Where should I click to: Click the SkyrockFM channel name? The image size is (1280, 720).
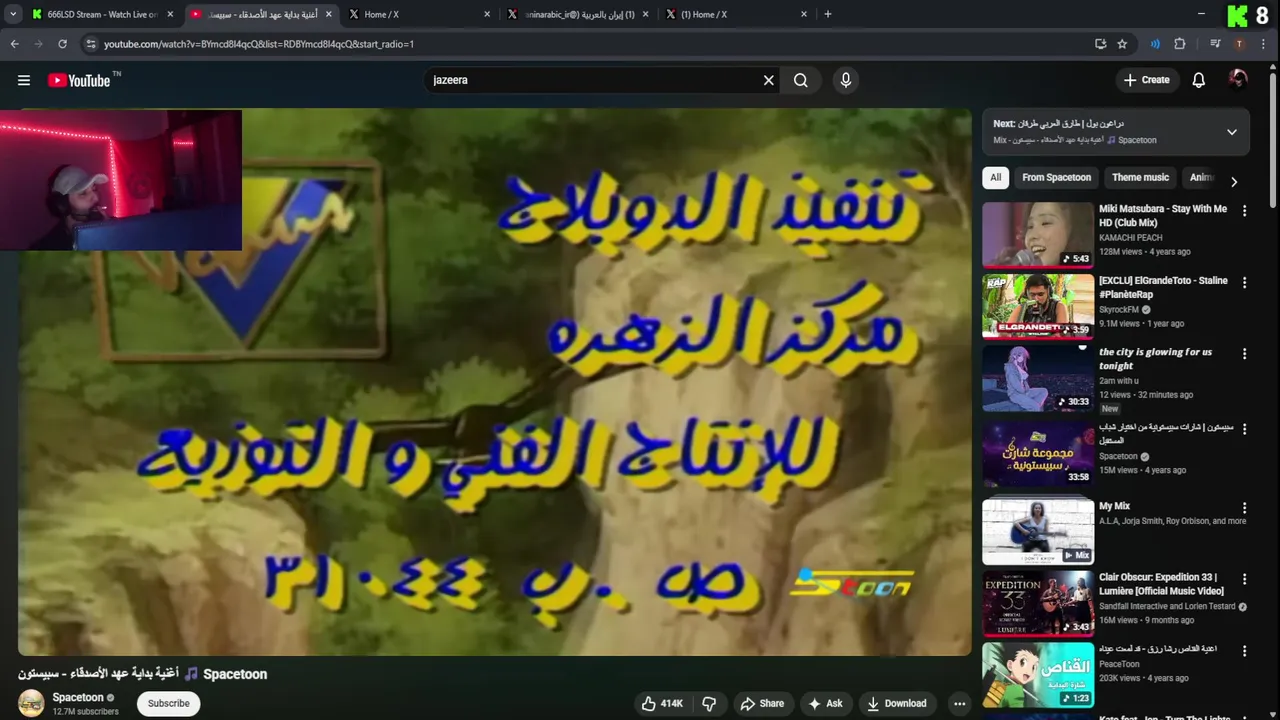[1119, 310]
